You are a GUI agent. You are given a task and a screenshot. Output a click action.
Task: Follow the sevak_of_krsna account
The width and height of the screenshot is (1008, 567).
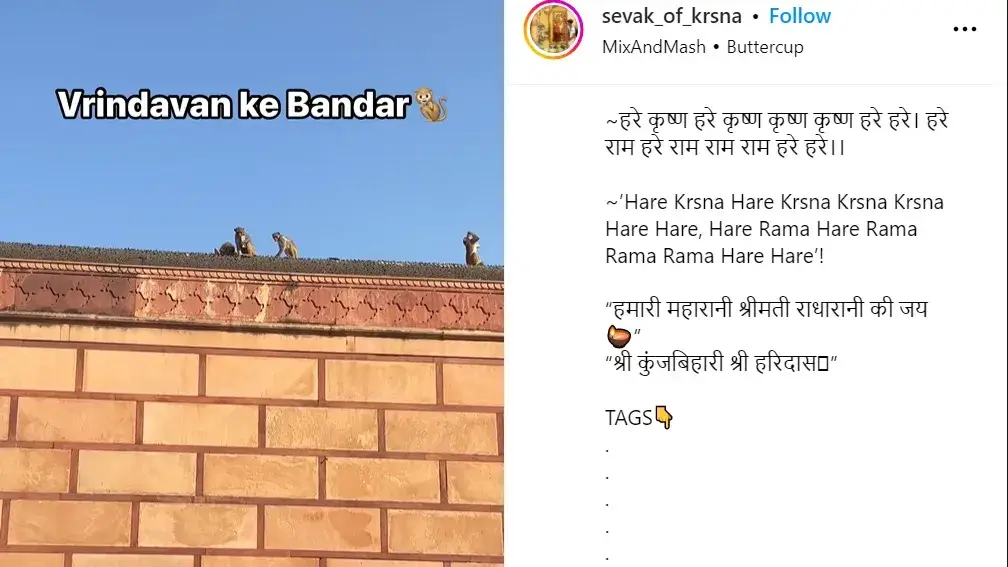(x=800, y=16)
